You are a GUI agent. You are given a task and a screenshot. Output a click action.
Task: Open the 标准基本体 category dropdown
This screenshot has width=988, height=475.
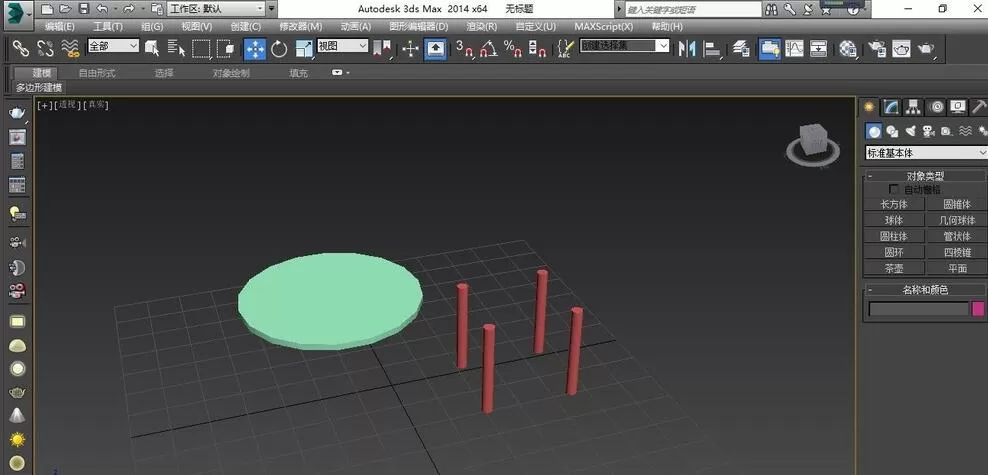926,152
